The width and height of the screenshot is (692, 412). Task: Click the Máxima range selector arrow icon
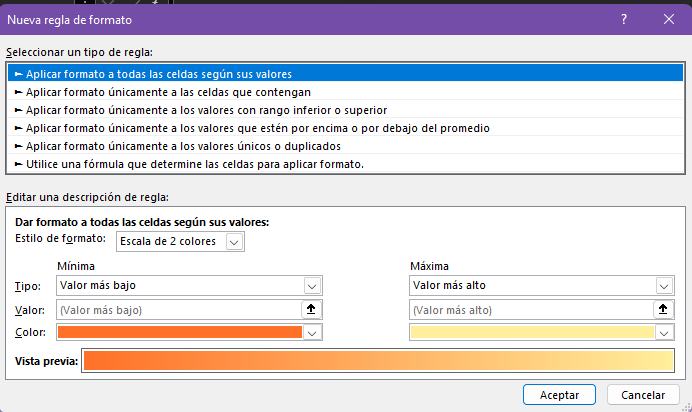(663, 309)
